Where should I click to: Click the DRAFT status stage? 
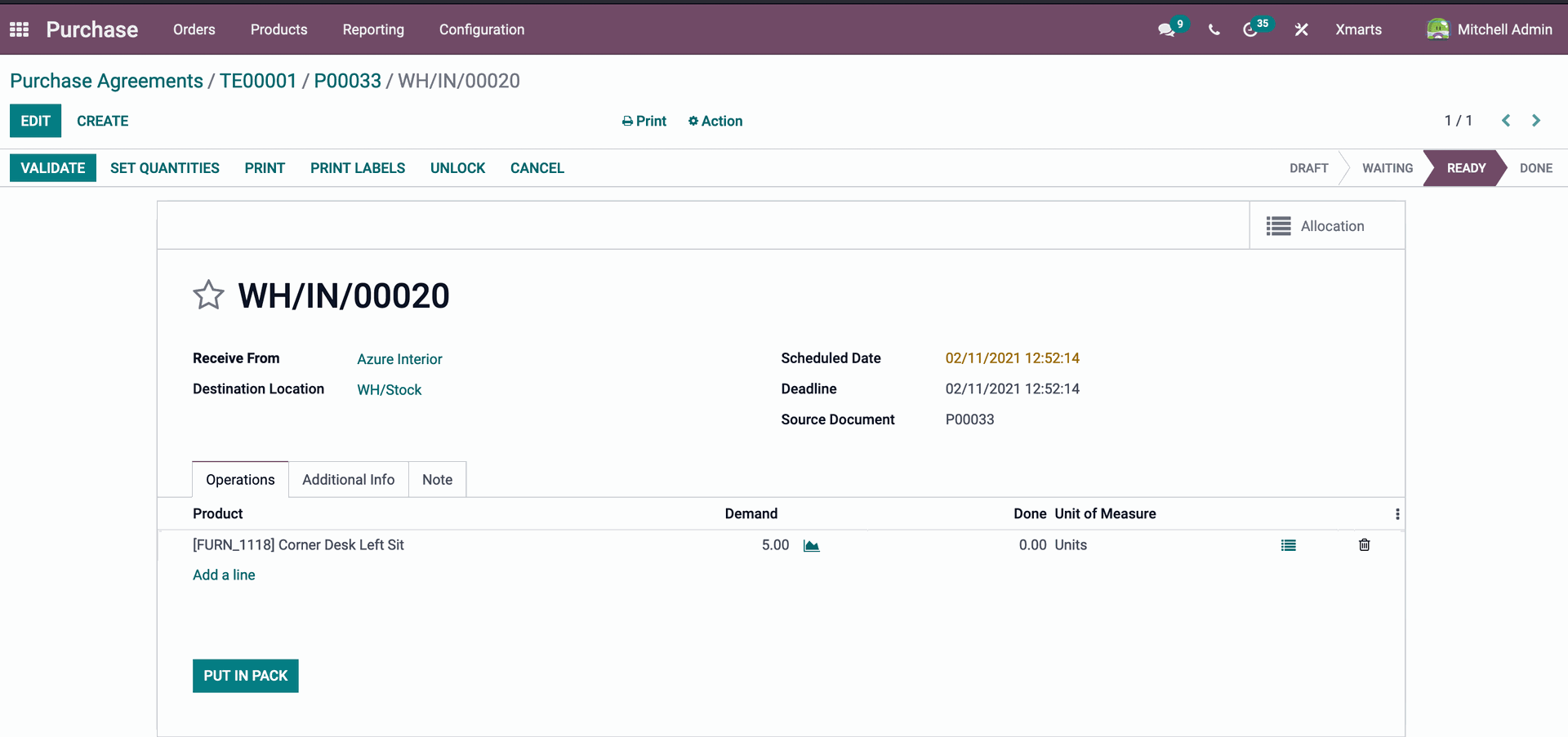tap(1309, 167)
